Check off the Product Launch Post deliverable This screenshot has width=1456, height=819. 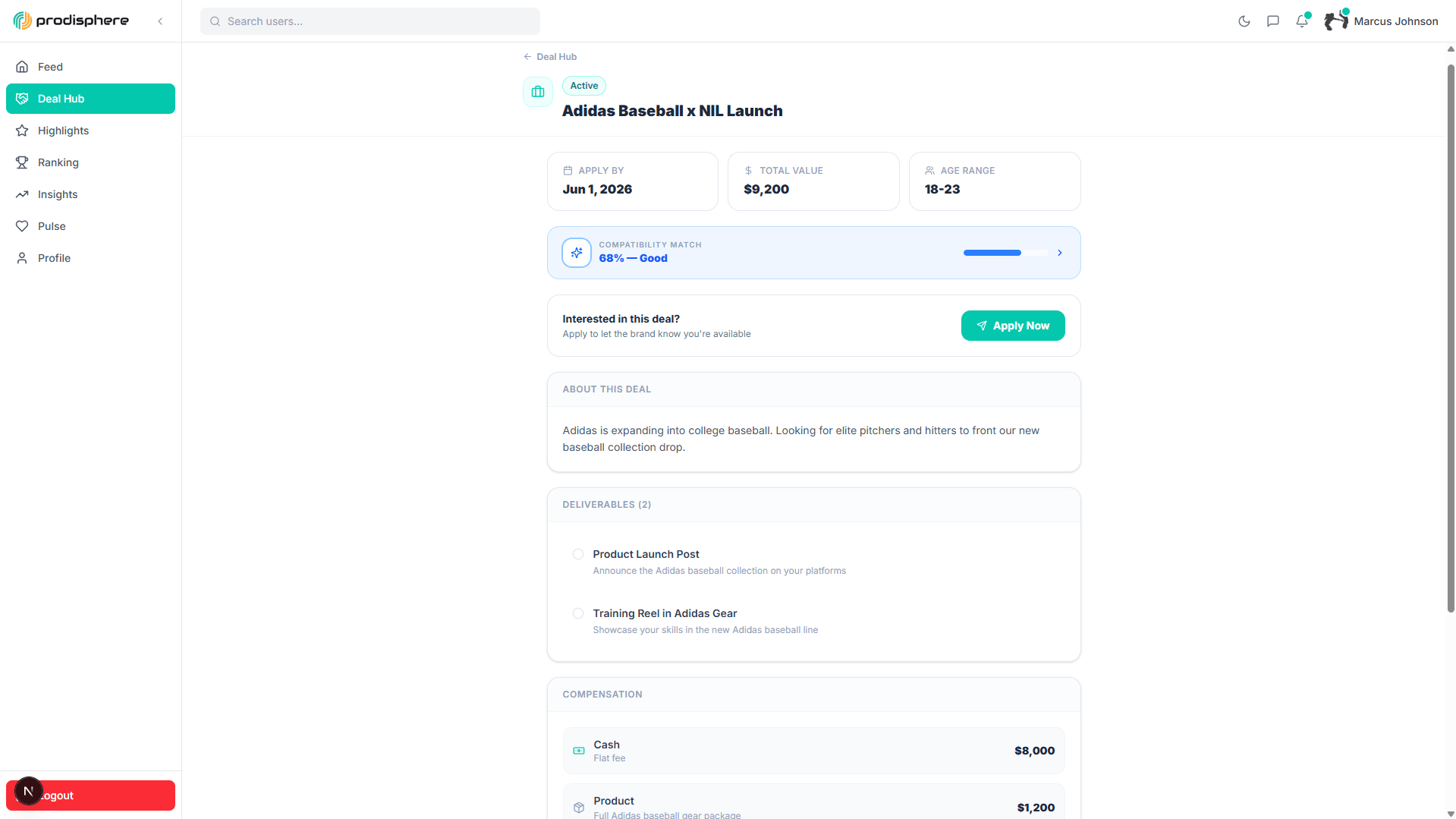point(578,554)
